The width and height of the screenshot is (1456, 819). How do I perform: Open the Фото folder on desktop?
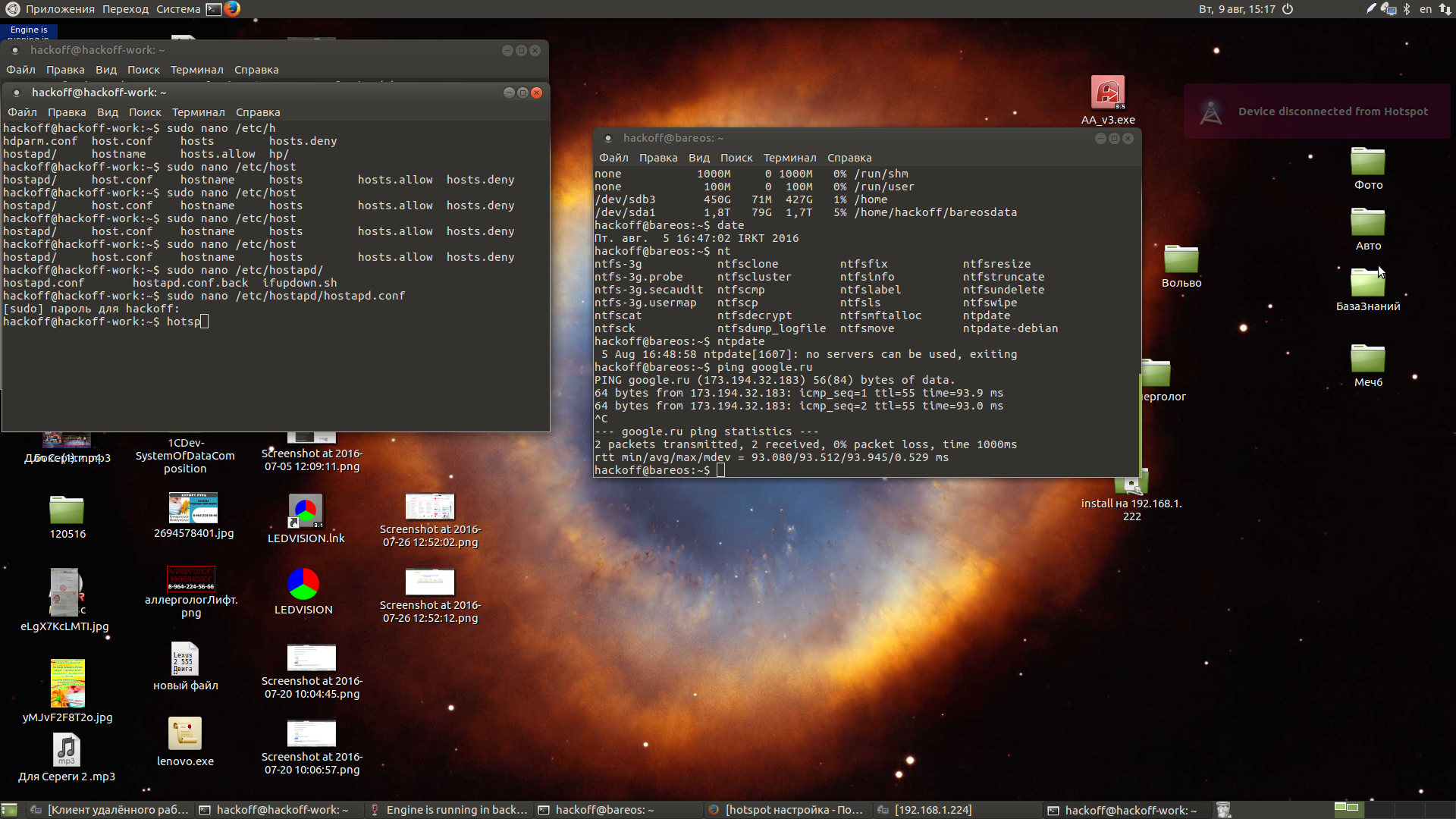point(1367,162)
